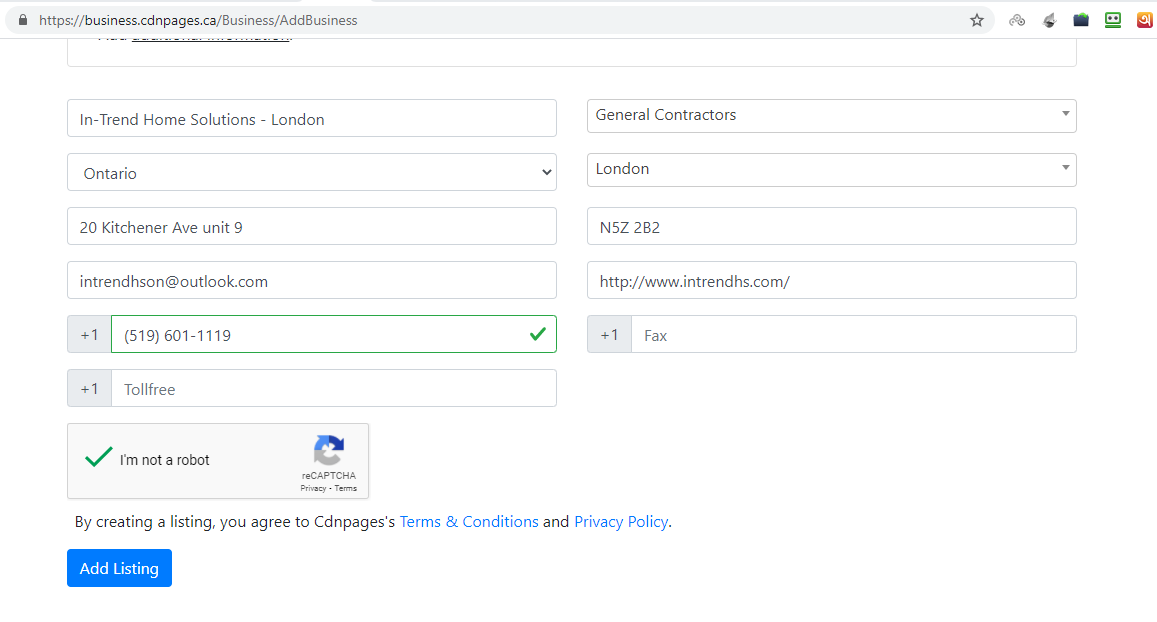The image size is (1157, 622).
Task: Open the General Contractors category dropdown
Action: pos(832,116)
